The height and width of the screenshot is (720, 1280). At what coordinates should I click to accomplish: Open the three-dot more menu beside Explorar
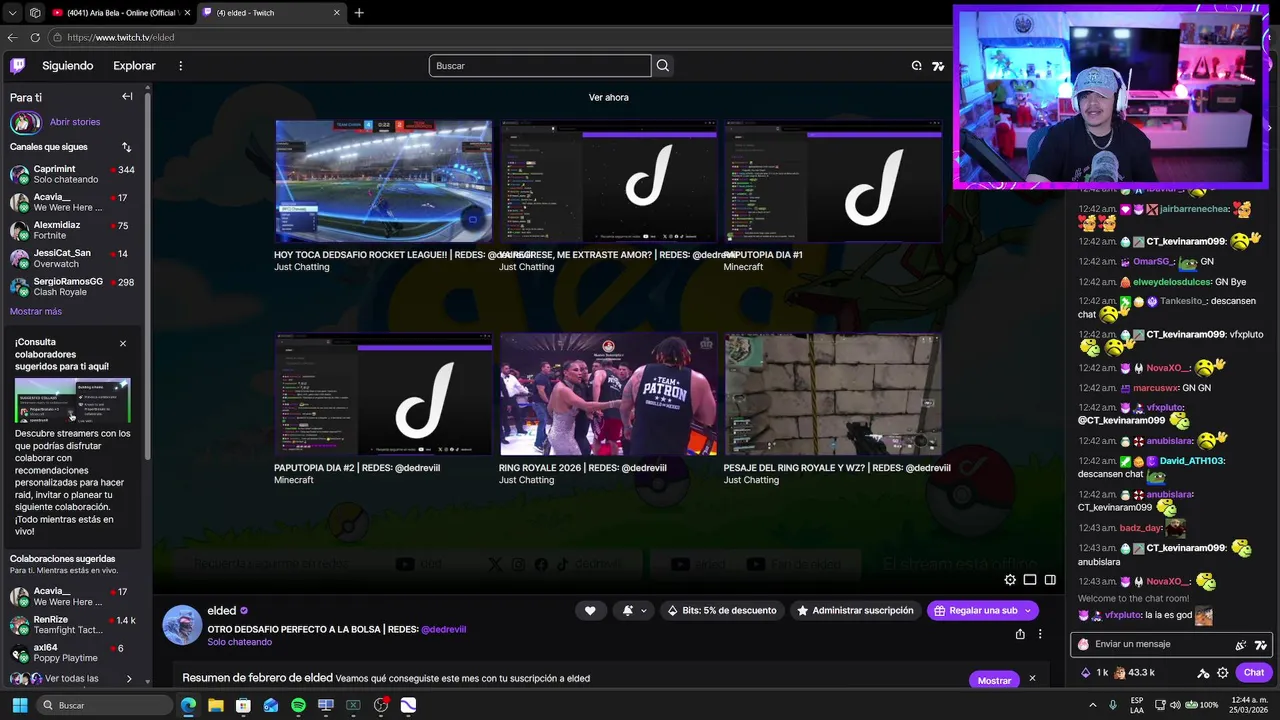tap(181, 66)
